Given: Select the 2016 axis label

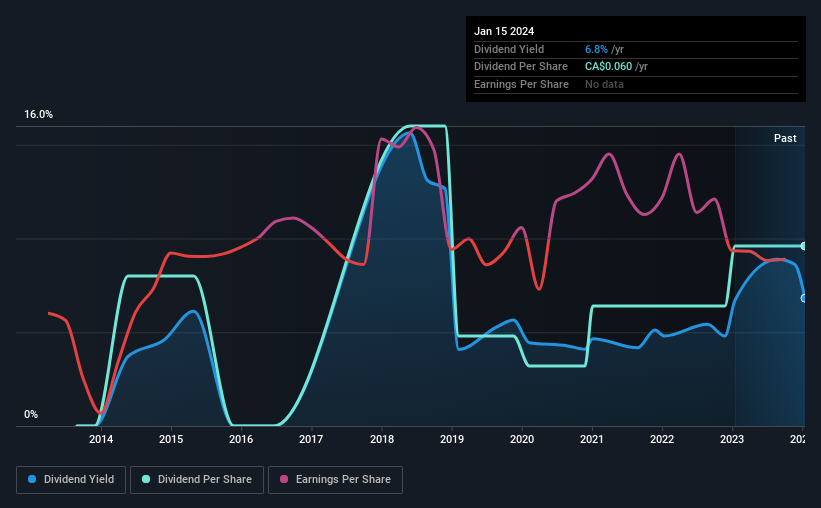Looking at the screenshot, I should pyautogui.click(x=241, y=439).
